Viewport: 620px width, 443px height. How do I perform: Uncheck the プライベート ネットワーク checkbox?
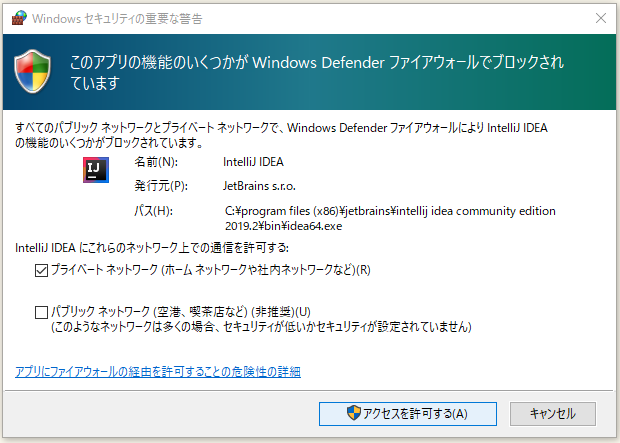tap(42, 271)
